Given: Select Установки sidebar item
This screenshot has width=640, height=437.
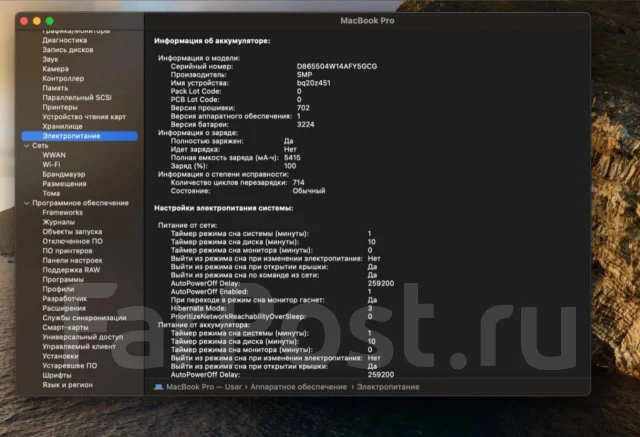Looking at the screenshot, I should [x=60, y=356].
